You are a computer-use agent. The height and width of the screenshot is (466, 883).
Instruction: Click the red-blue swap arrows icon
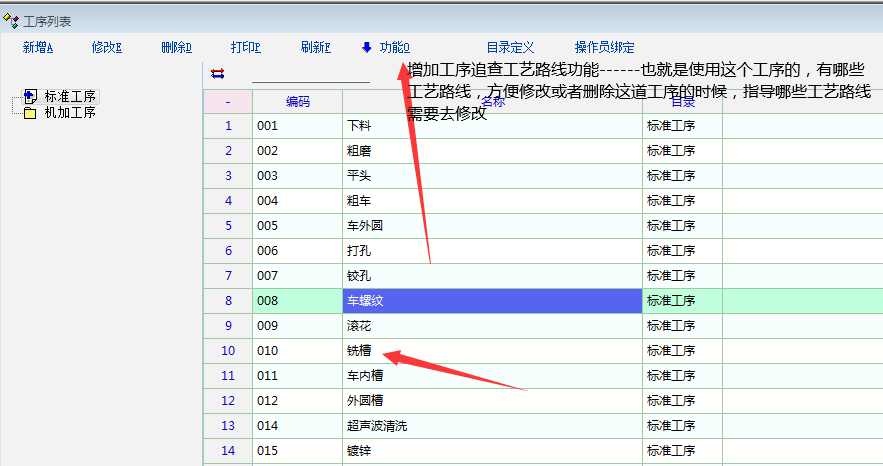coord(218,73)
